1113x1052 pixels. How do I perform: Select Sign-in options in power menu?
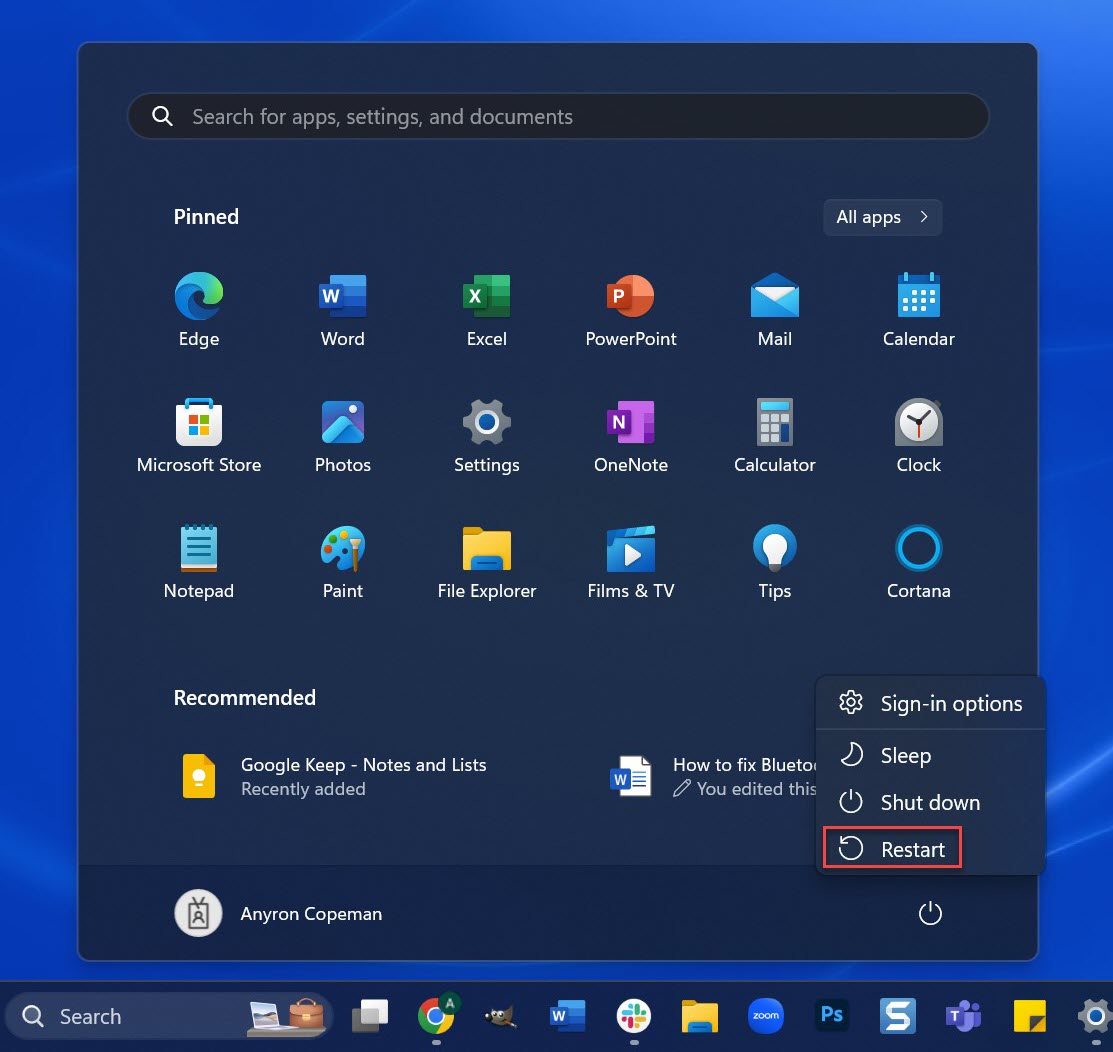click(931, 703)
